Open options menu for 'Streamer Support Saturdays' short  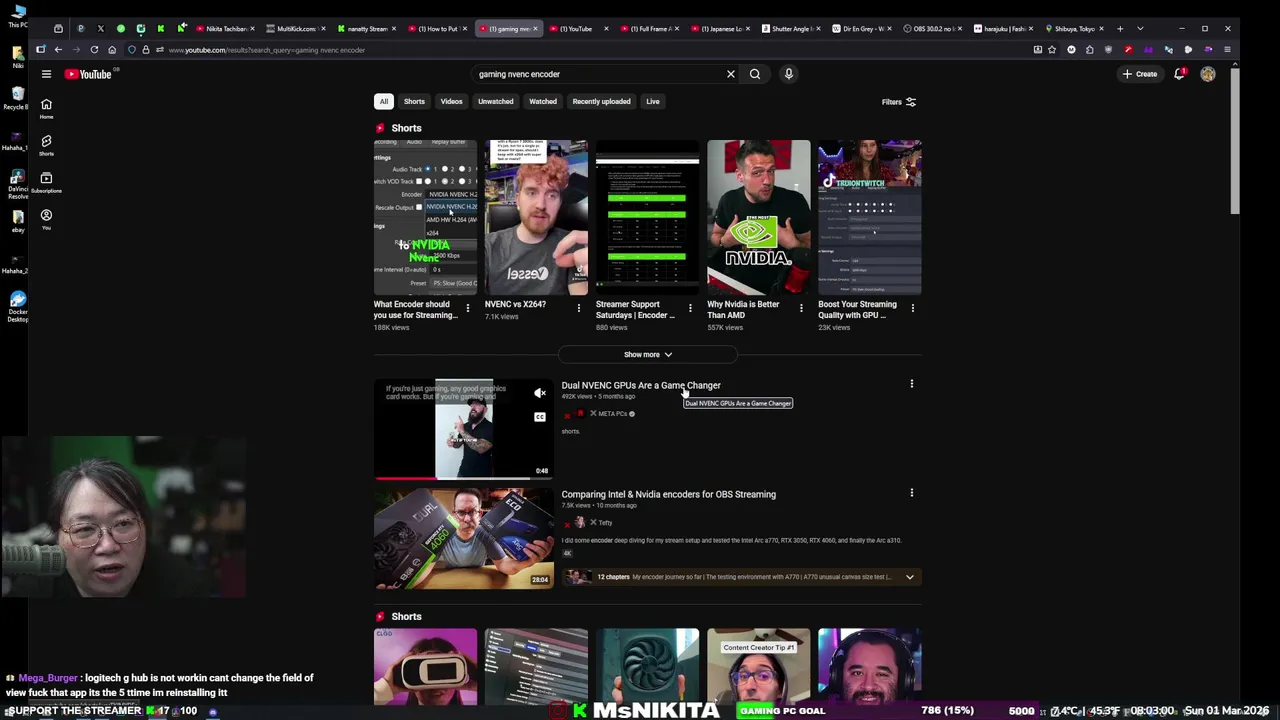690,308
